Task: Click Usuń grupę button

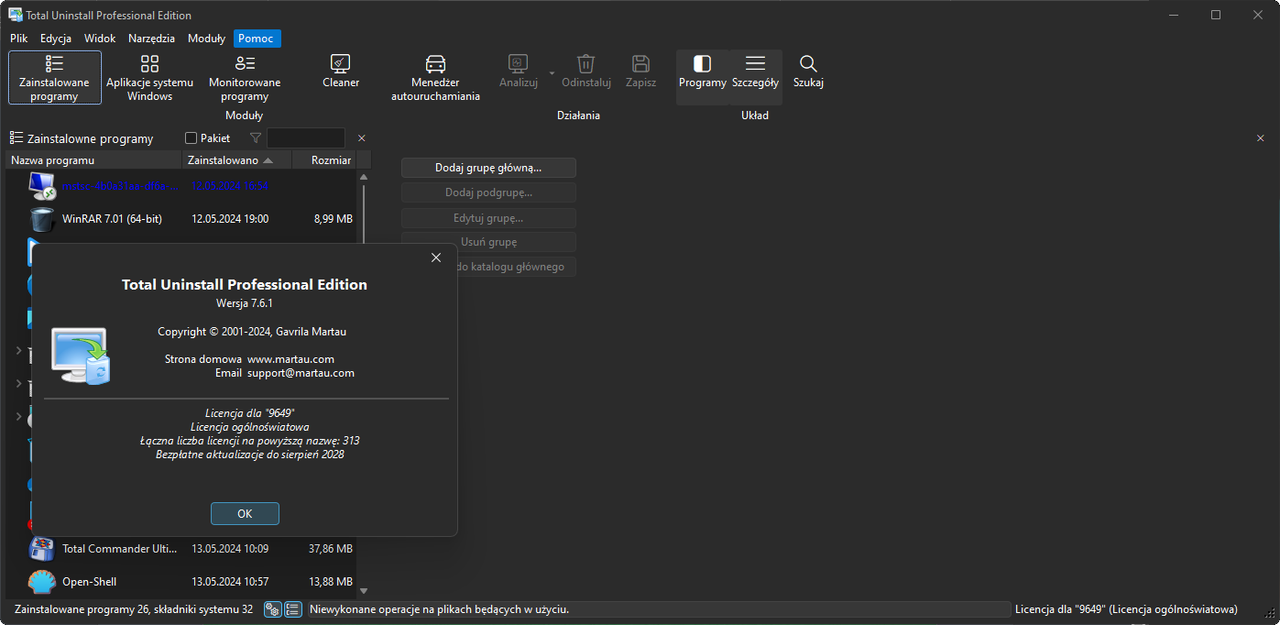Action: 488,242
